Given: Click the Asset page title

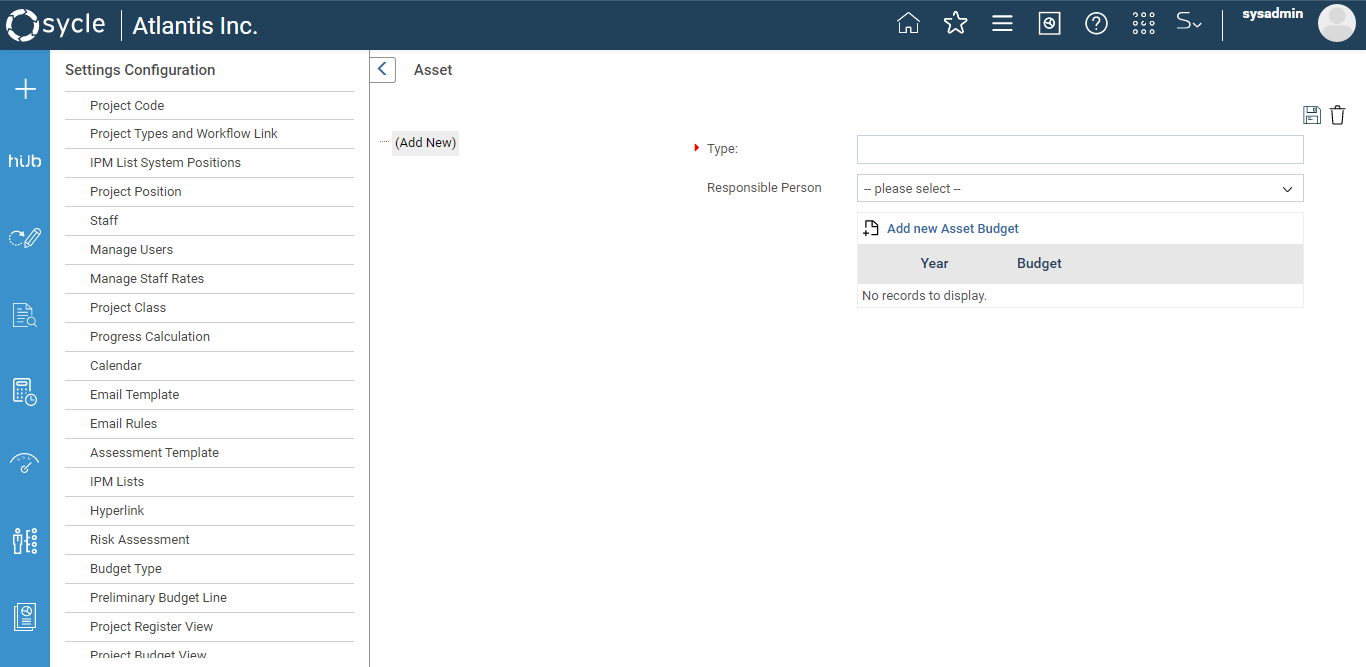Looking at the screenshot, I should pyautogui.click(x=433, y=70).
